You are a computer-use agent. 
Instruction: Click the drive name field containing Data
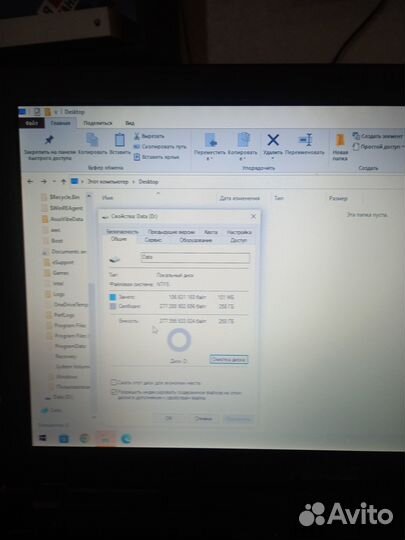click(195, 257)
